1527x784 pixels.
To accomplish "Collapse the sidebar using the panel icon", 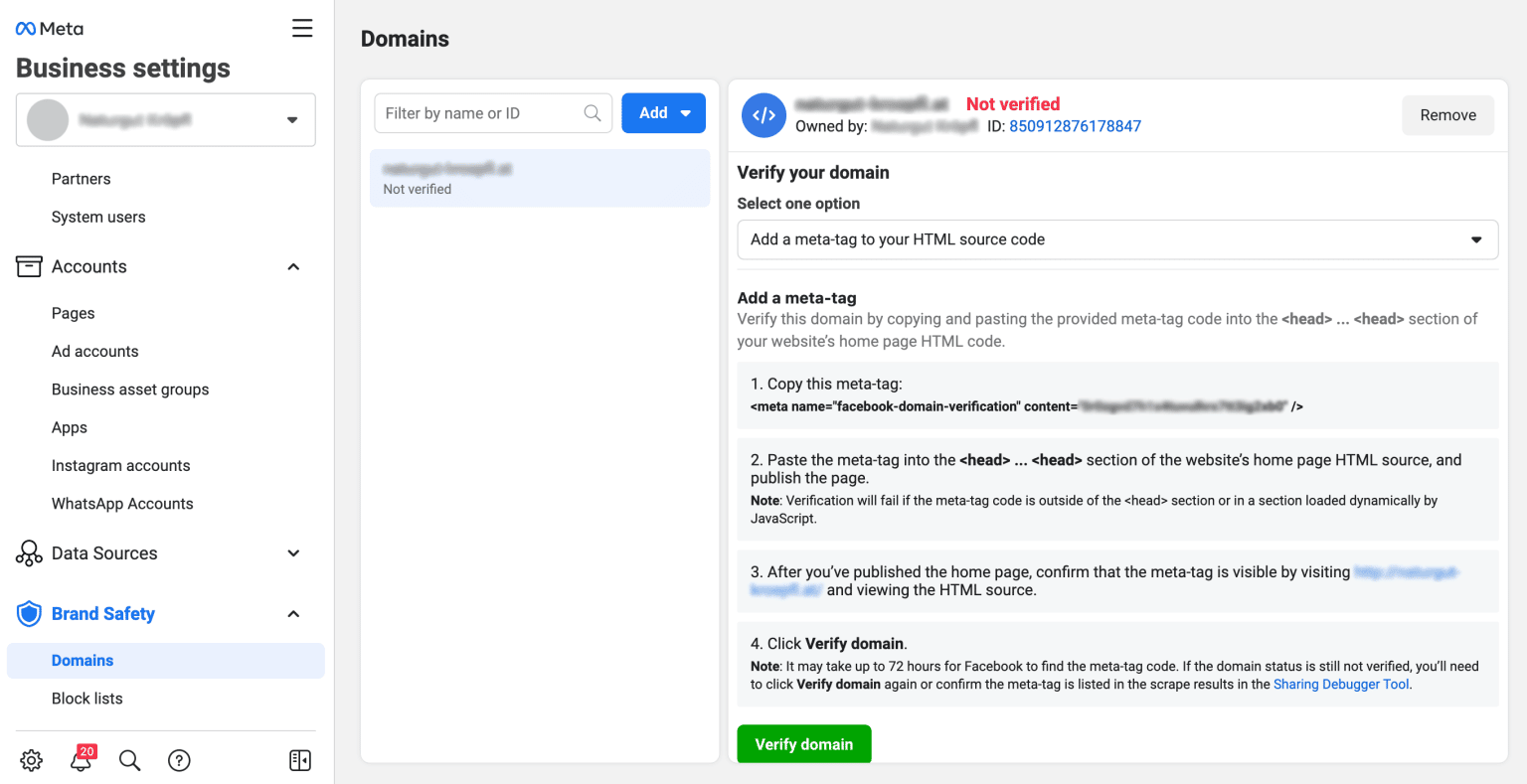I will coord(299,760).
